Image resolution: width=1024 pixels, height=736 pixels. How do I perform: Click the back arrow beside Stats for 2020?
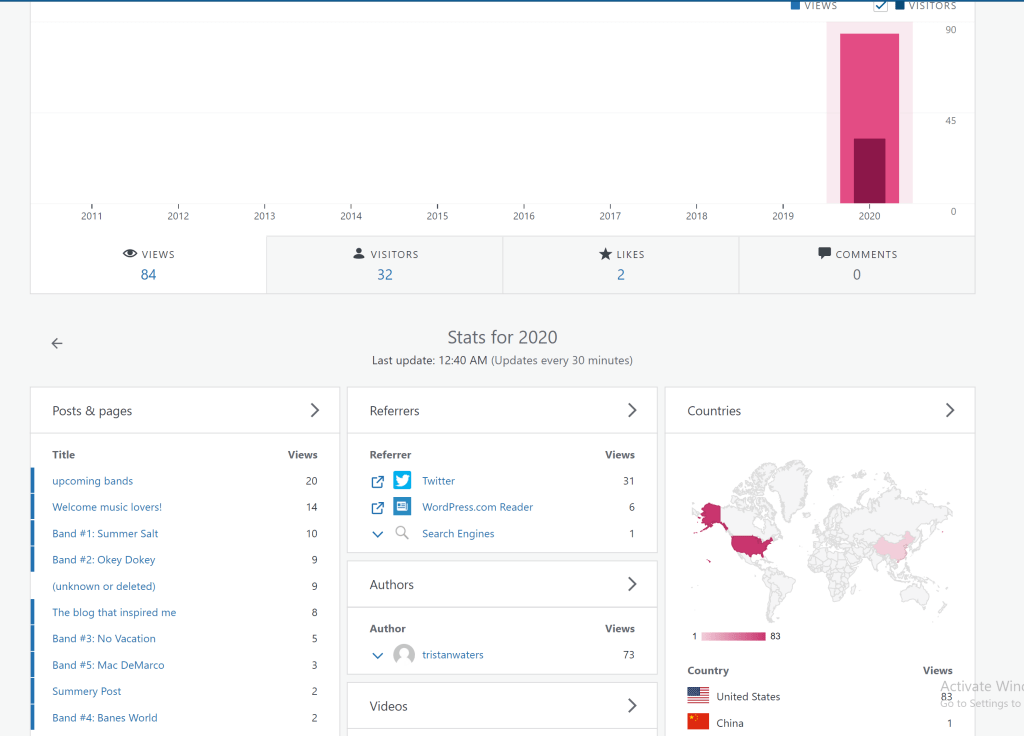[57, 343]
